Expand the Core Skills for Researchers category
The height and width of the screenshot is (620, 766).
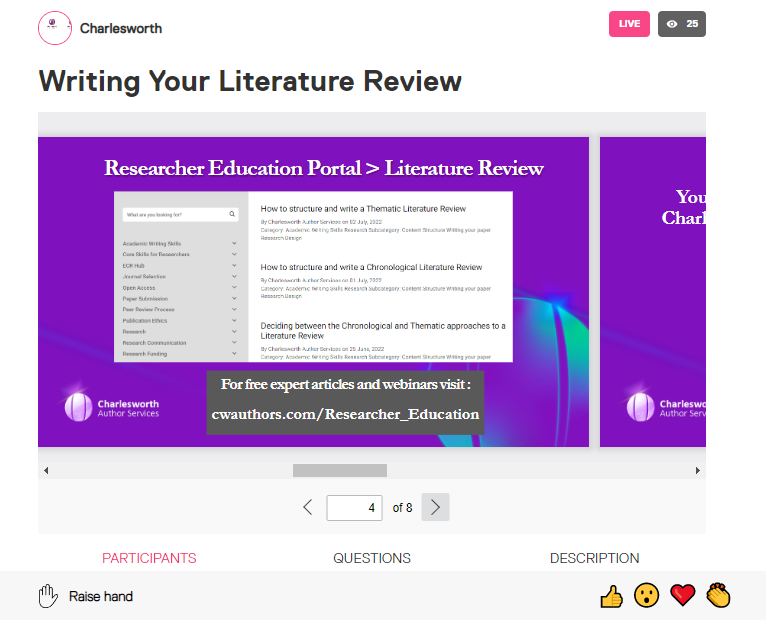(180, 254)
